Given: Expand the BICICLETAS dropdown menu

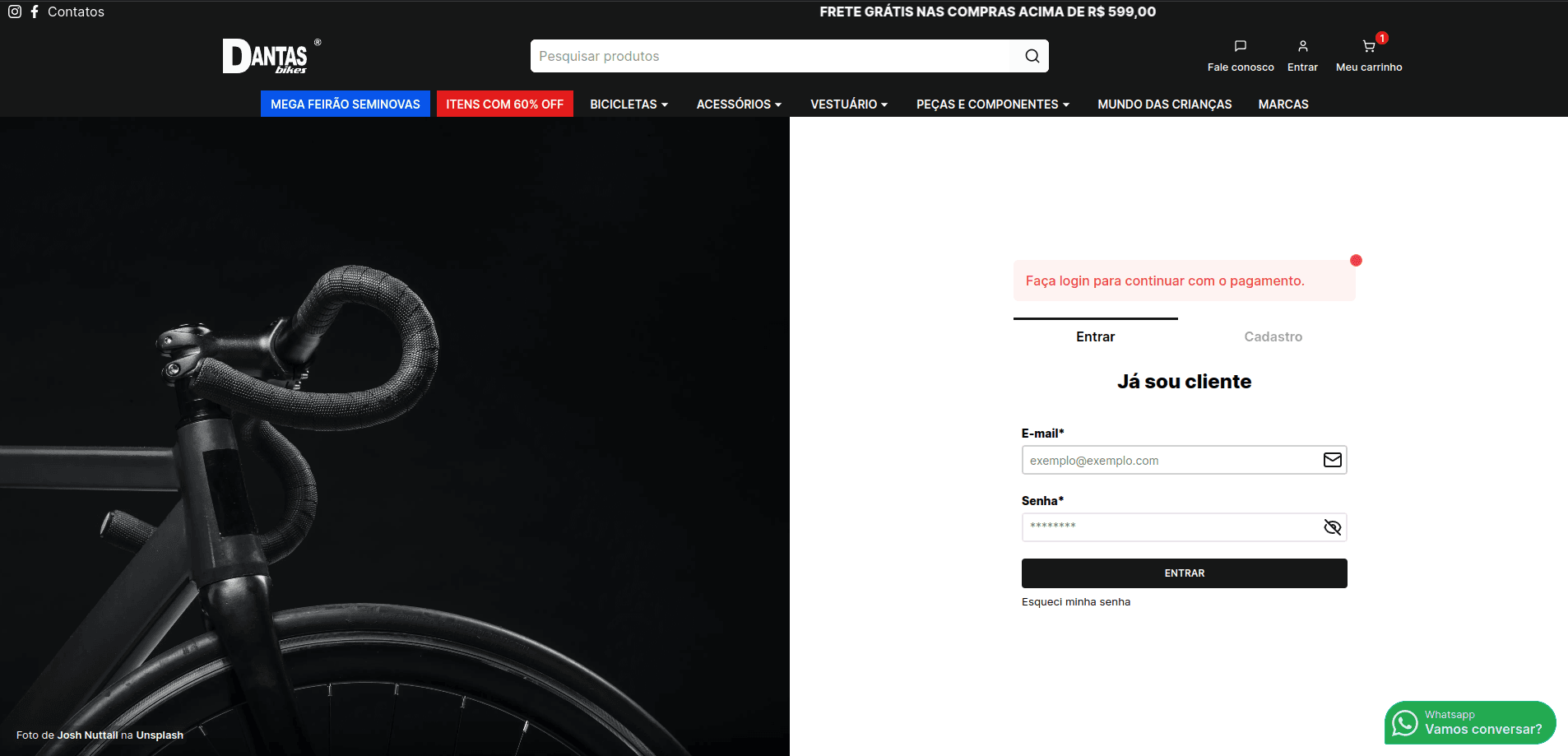Looking at the screenshot, I should [628, 104].
